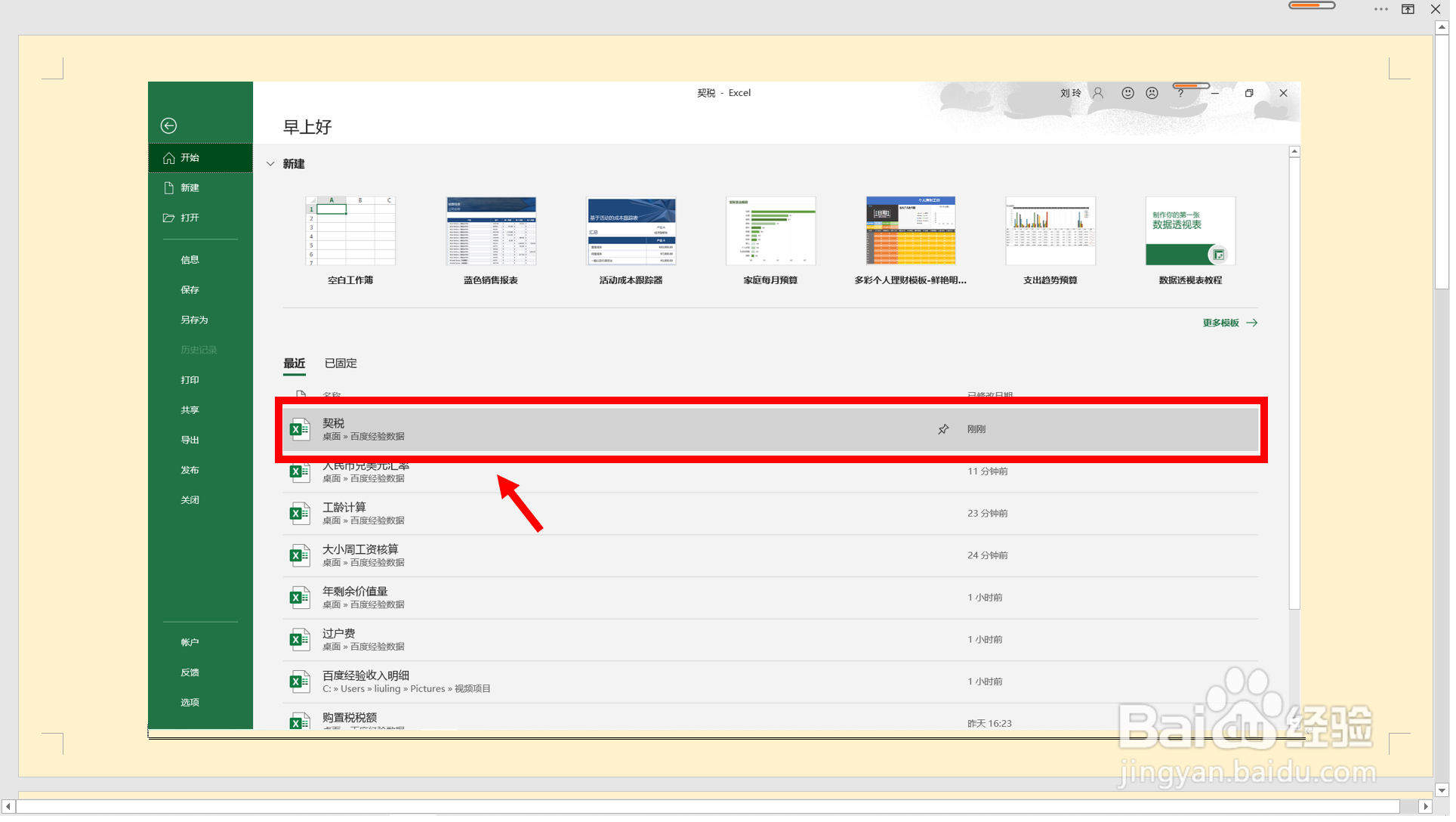Choose 打开 in the left sidebar
The height and width of the screenshot is (822, 1456).
click(201, 218)
